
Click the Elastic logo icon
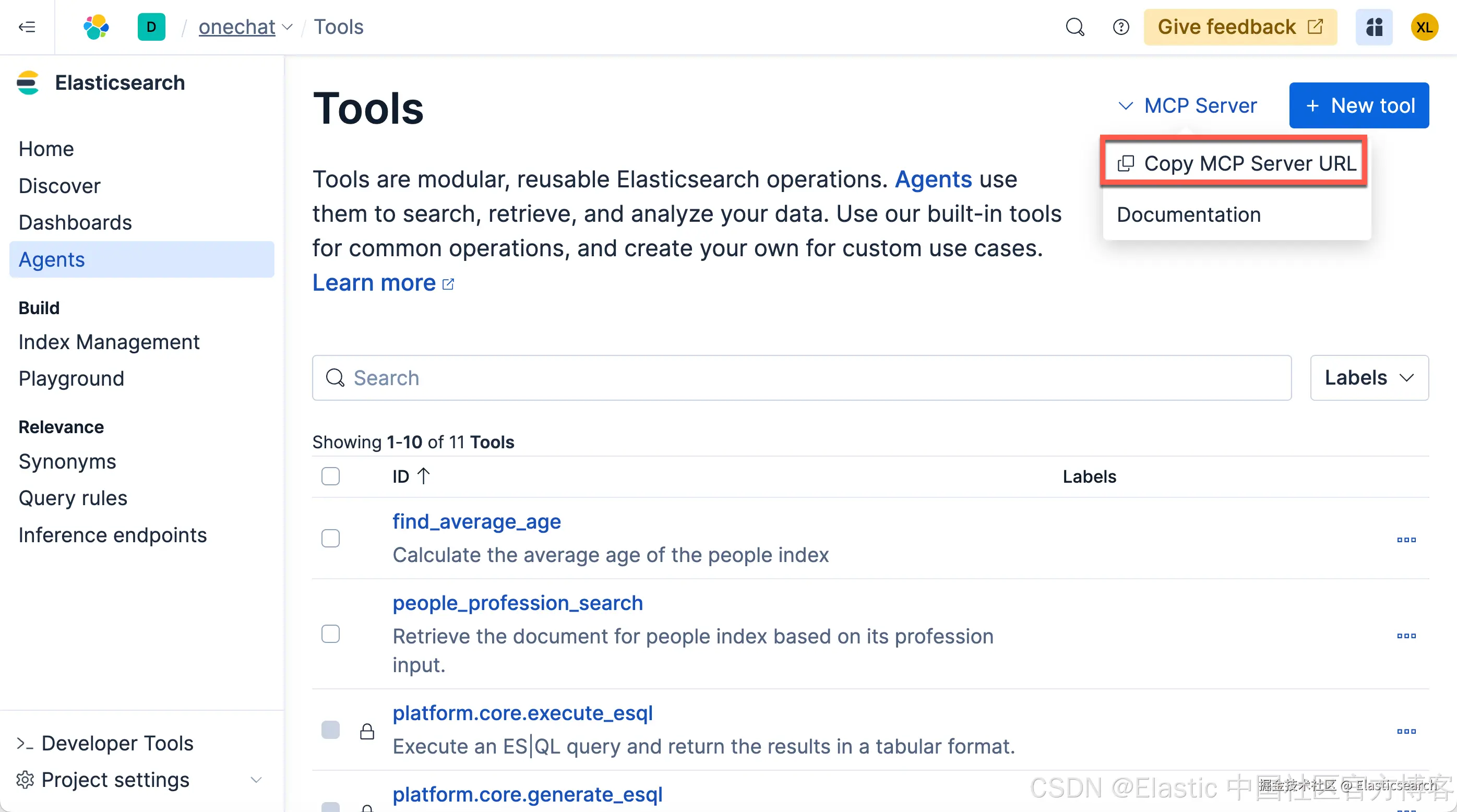(x=96, y=27)
